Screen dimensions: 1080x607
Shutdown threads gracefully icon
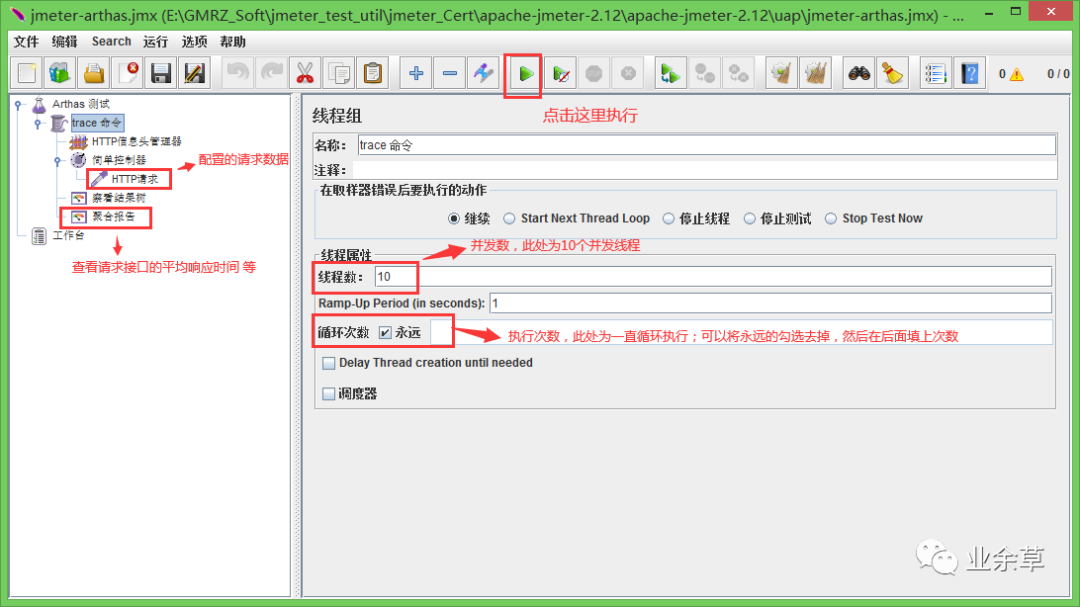click(x=627, y=73)
